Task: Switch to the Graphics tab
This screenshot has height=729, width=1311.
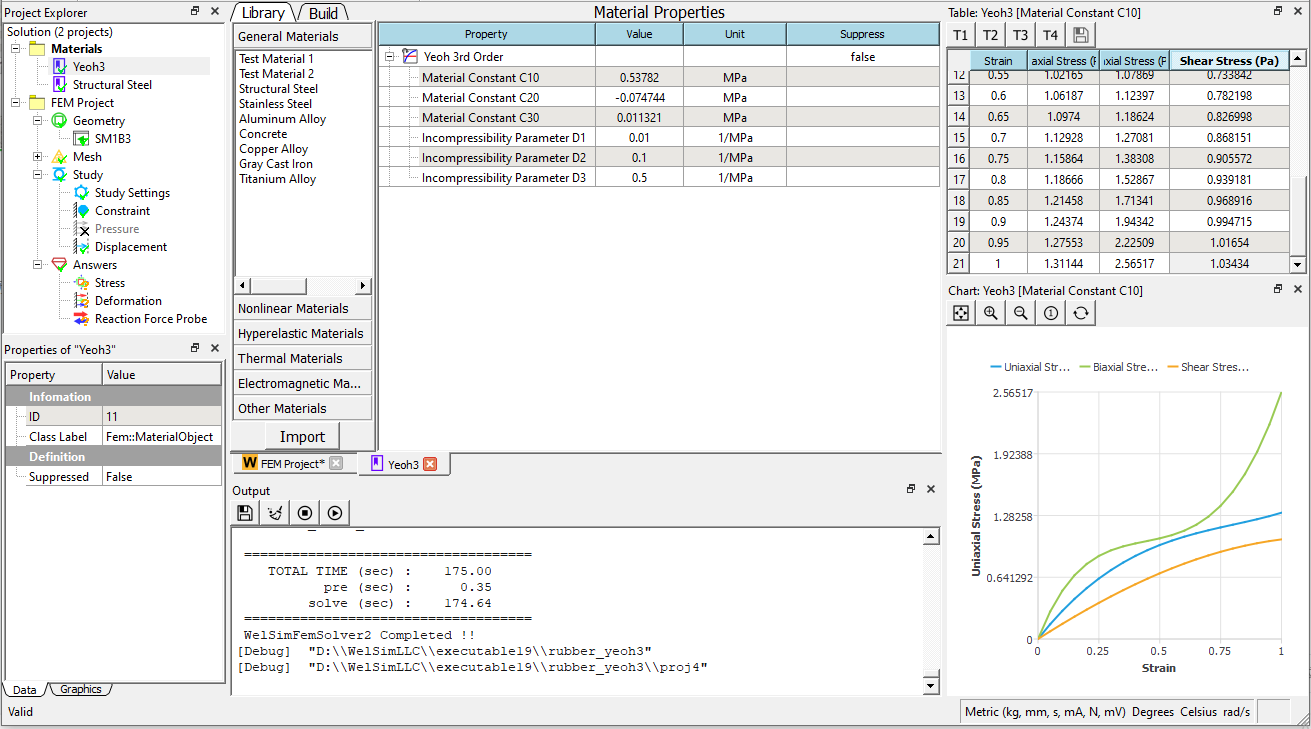Action: pyautogui.click(x=80, y=689)
